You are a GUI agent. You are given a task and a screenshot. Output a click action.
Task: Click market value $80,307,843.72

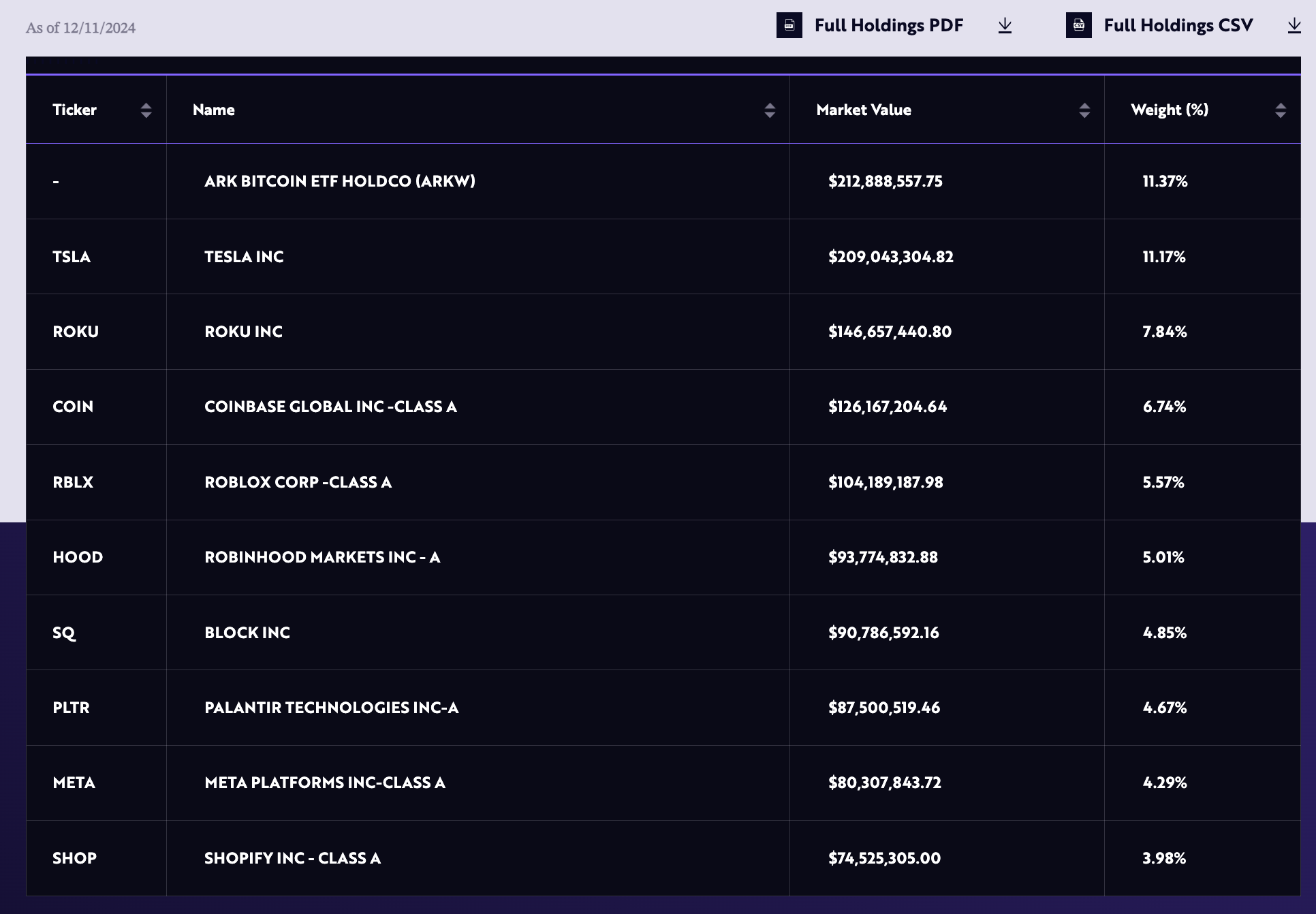(885, 783)
